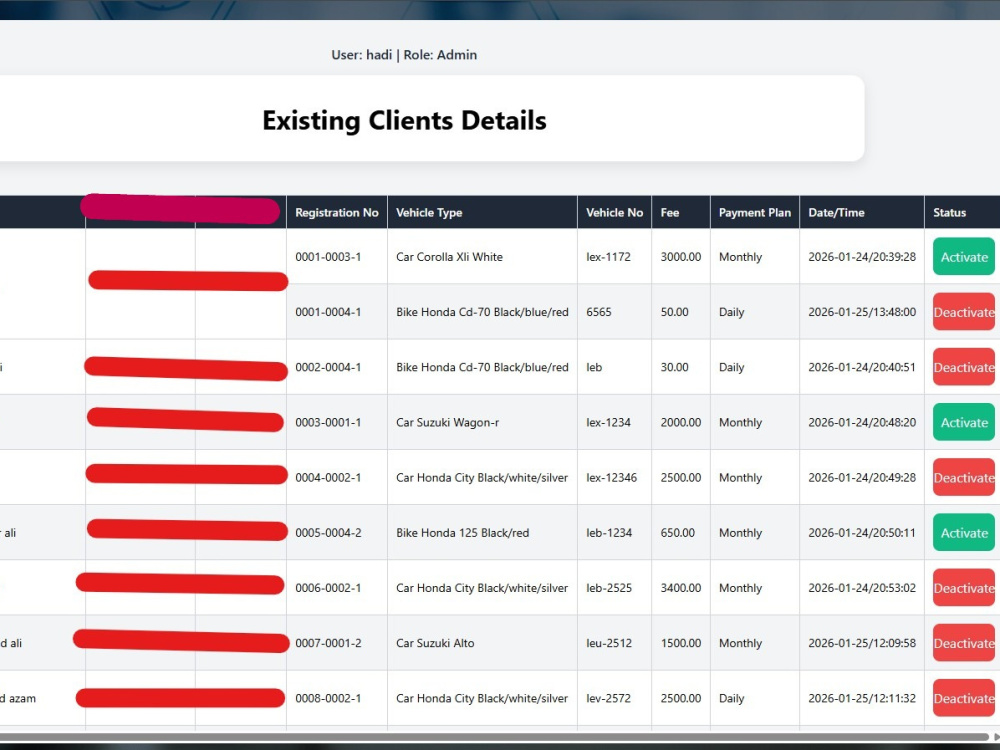The image size is (1000, 750).
Task: Click vehicle number lev-2572
Action: pyautogui.click(x=608, y=698)
